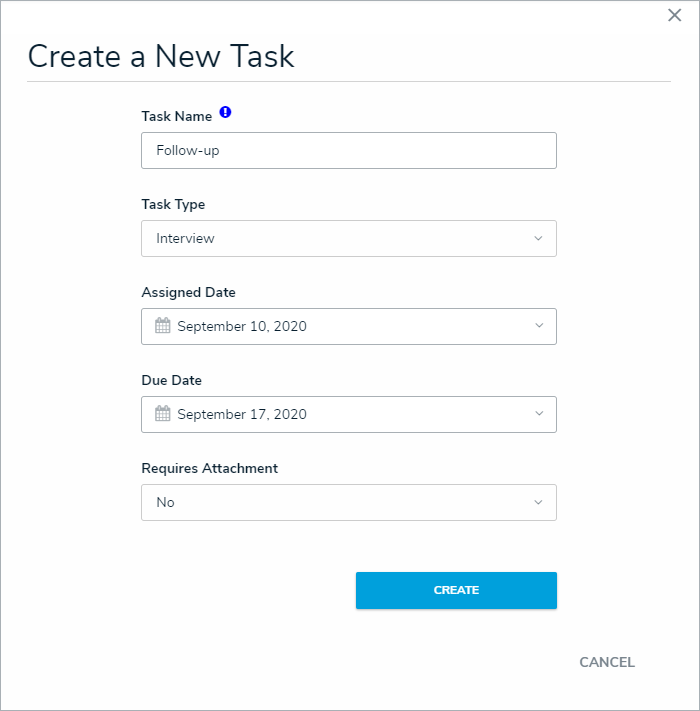The image size is (700, 711).
Task: Click the calendar icon in Due Date
Action: pyautogui.click(x=163, y=414)
